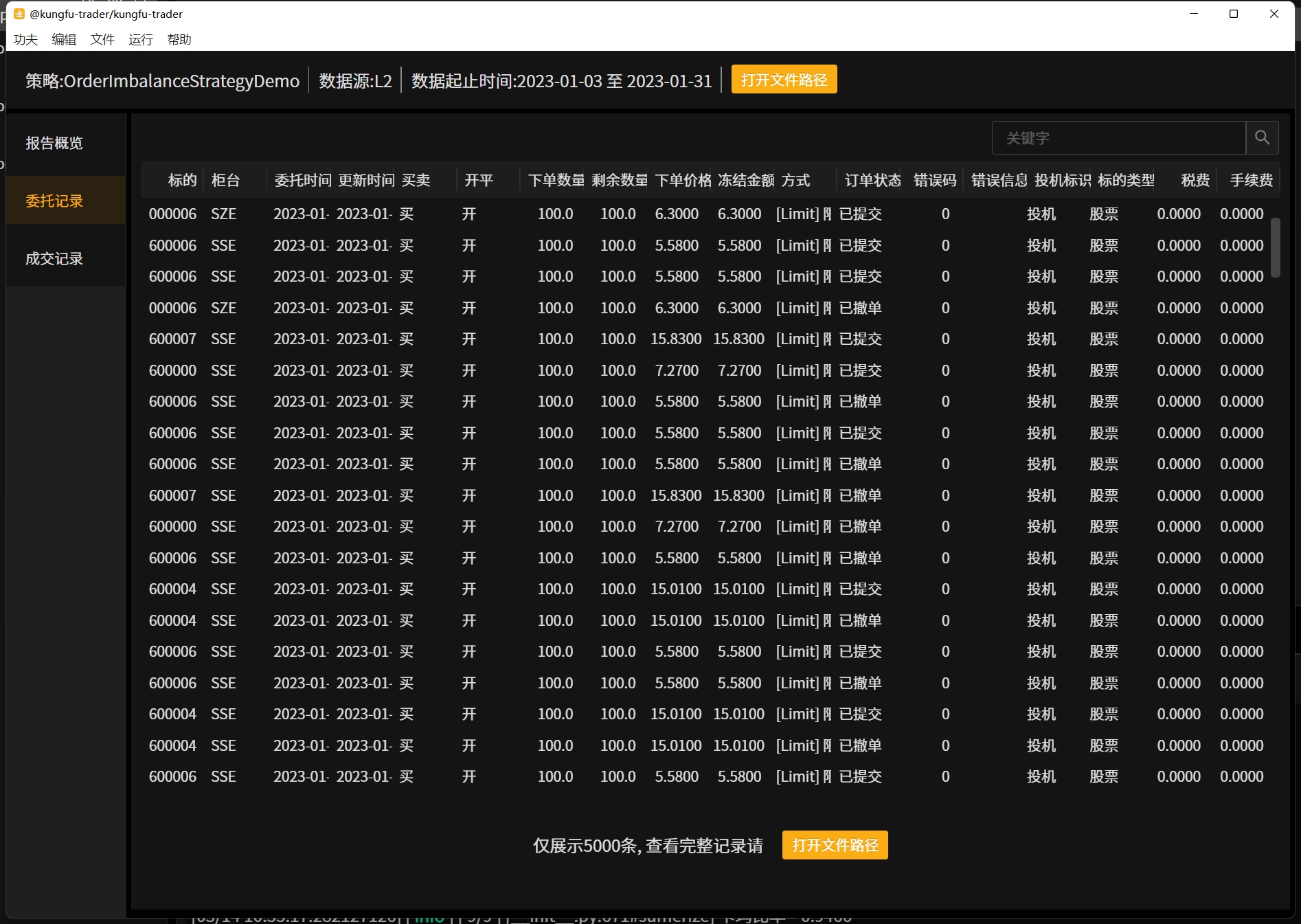This screenshot has height=924, width=1301.
Task: Click the first 600004 code cell
Action: 172,589
